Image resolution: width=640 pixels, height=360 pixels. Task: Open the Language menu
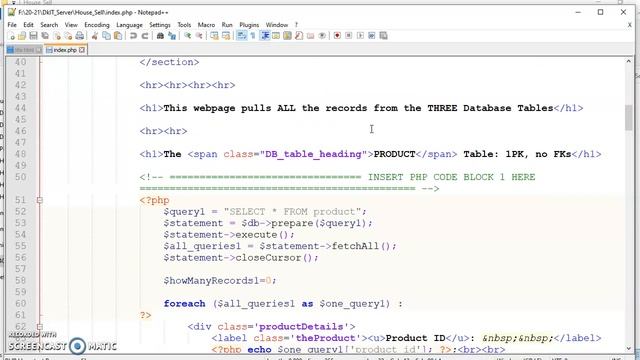pyautogui.click(x=129, y=25)
